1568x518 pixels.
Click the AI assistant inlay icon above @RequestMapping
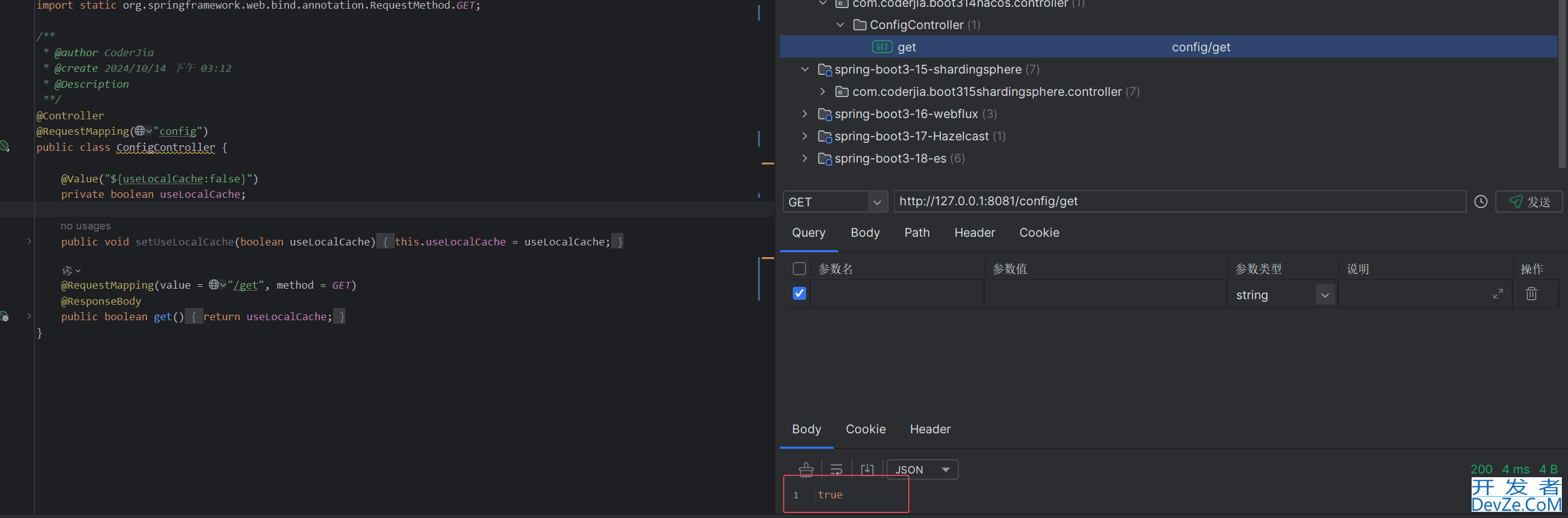pyautogui.click(x=67, y=270)
